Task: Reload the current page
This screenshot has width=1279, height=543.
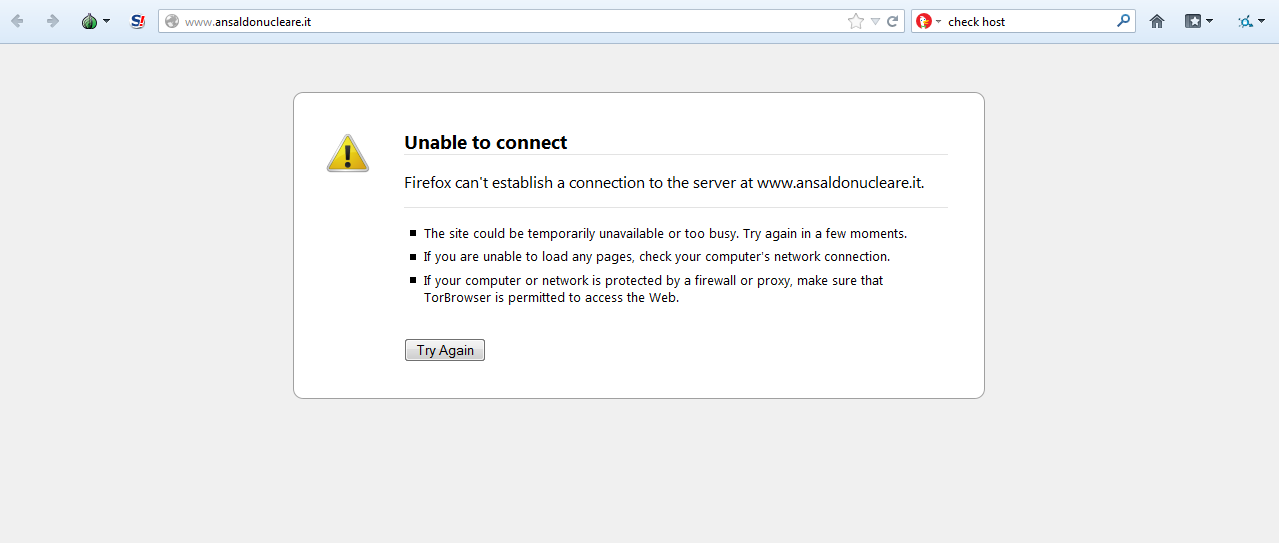Action: tap(892, 21)
